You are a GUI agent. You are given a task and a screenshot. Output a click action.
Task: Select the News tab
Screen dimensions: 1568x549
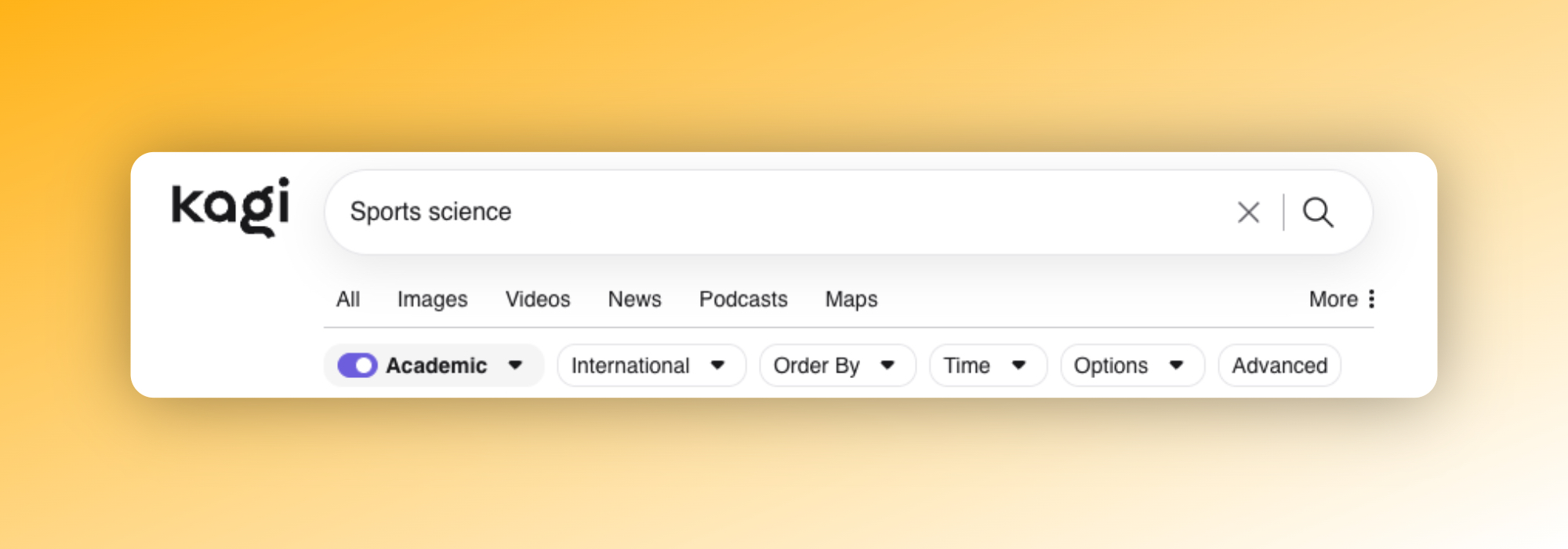coord(634,300)
